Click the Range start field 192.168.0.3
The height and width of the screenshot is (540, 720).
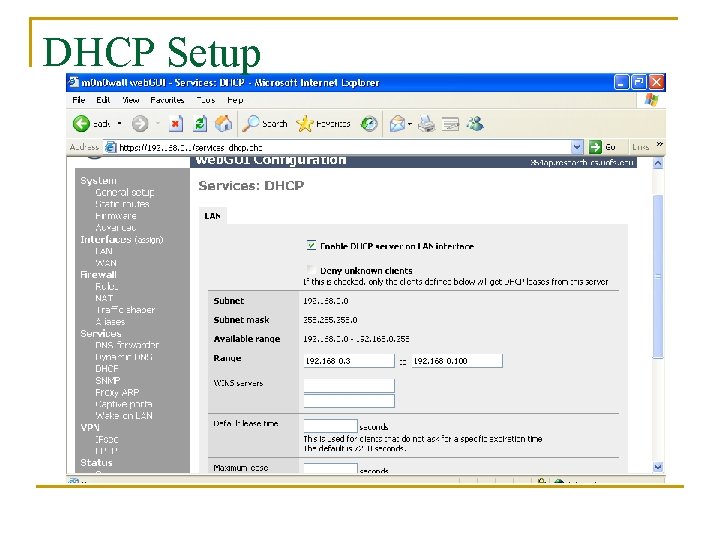pos(349,360)
